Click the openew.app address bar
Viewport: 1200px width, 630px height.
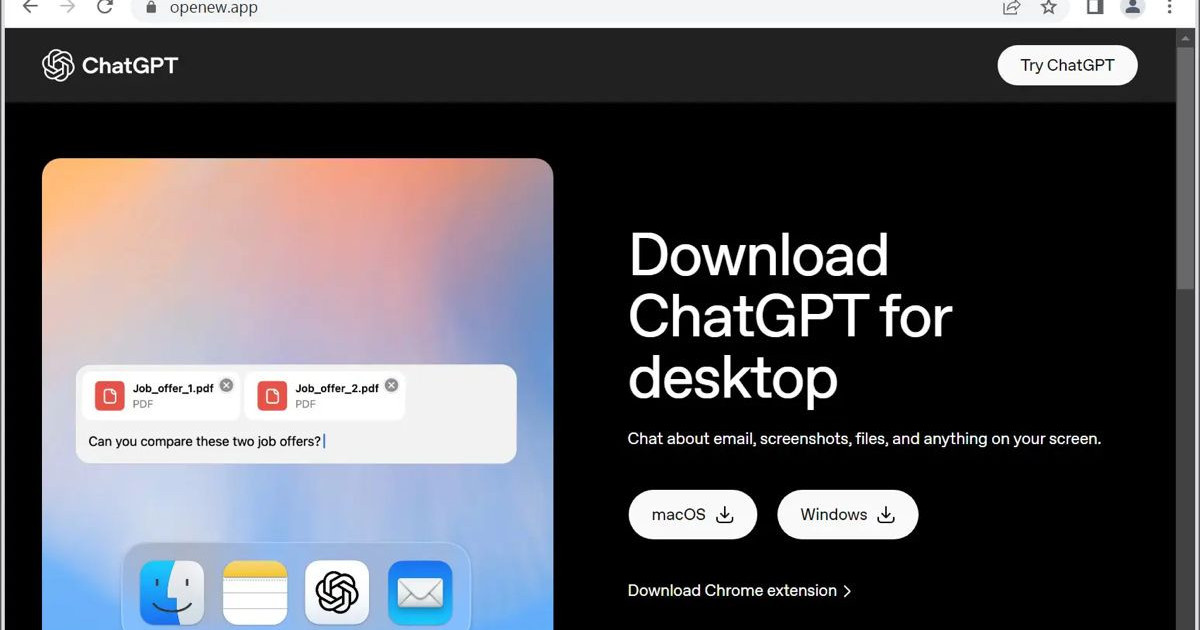point(600,8)
